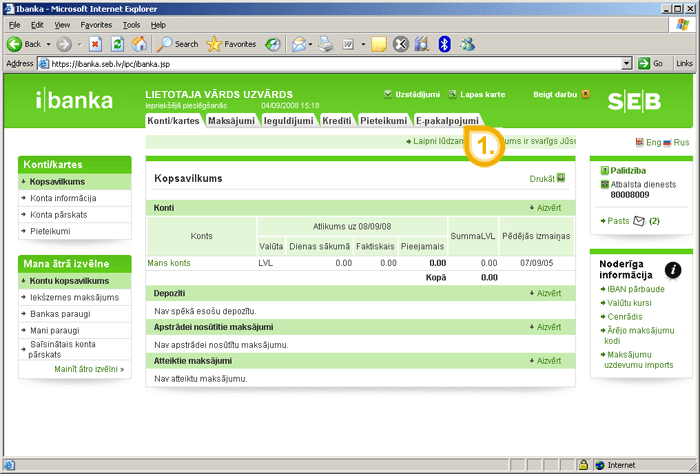Switch to the Kredīti tab
This screenshot has height=474, width=700.
click(x=337, y=121)
